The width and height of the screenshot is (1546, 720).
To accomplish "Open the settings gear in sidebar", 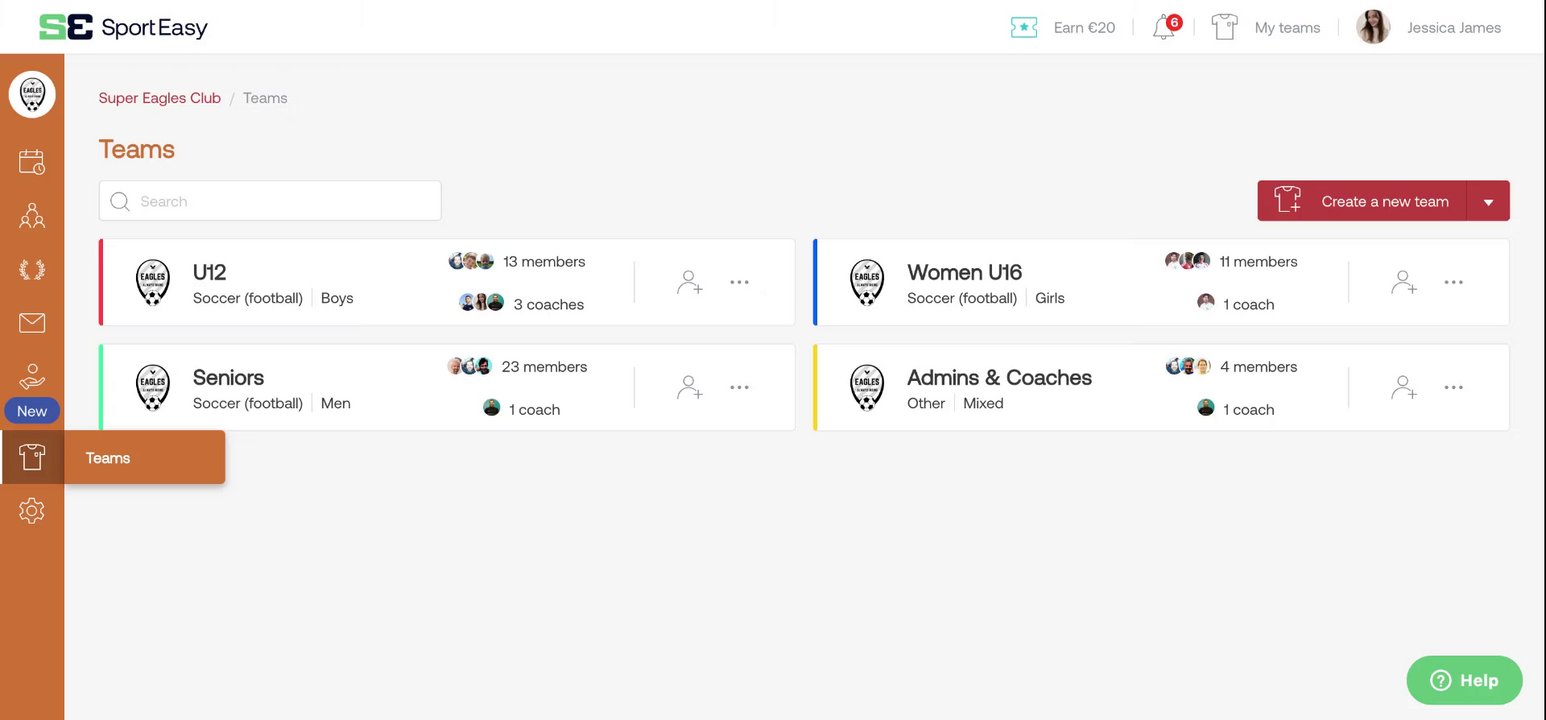I will click(x=32, y=511).
